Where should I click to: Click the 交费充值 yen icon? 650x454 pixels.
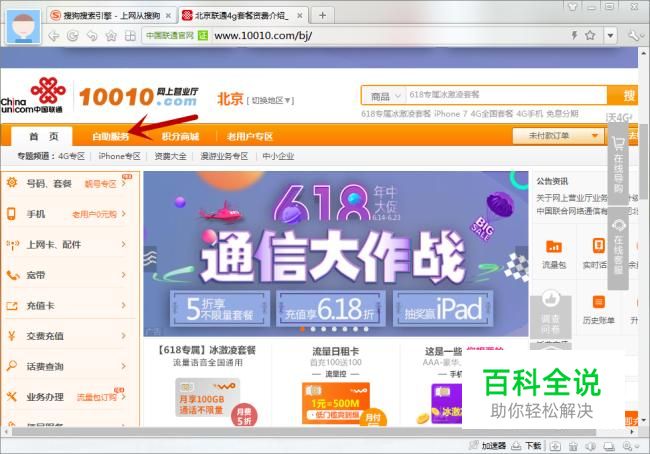click(12, 336)
